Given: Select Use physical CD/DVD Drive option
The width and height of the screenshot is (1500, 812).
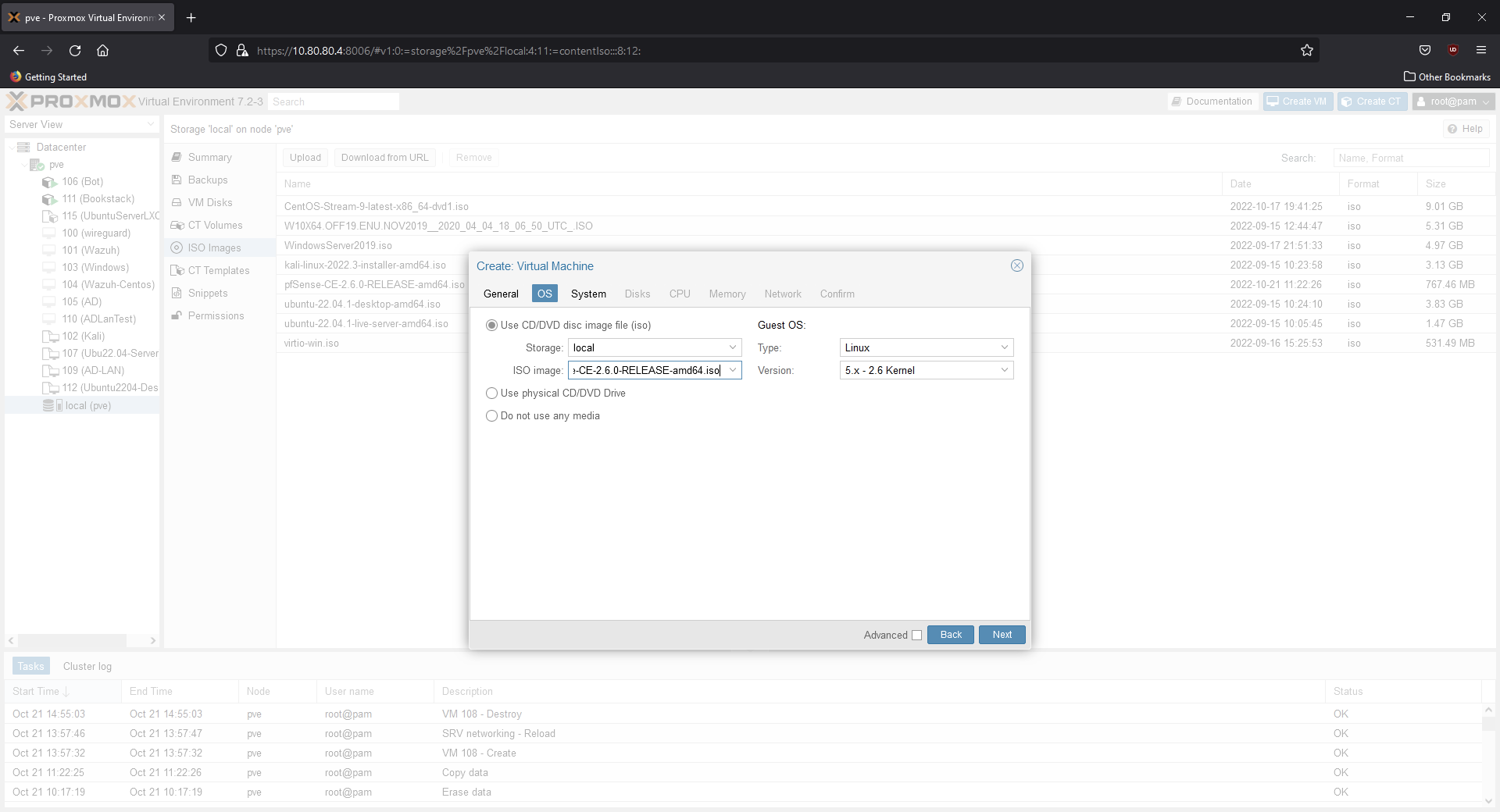Looking at the screenshot, I should (491, 394).
